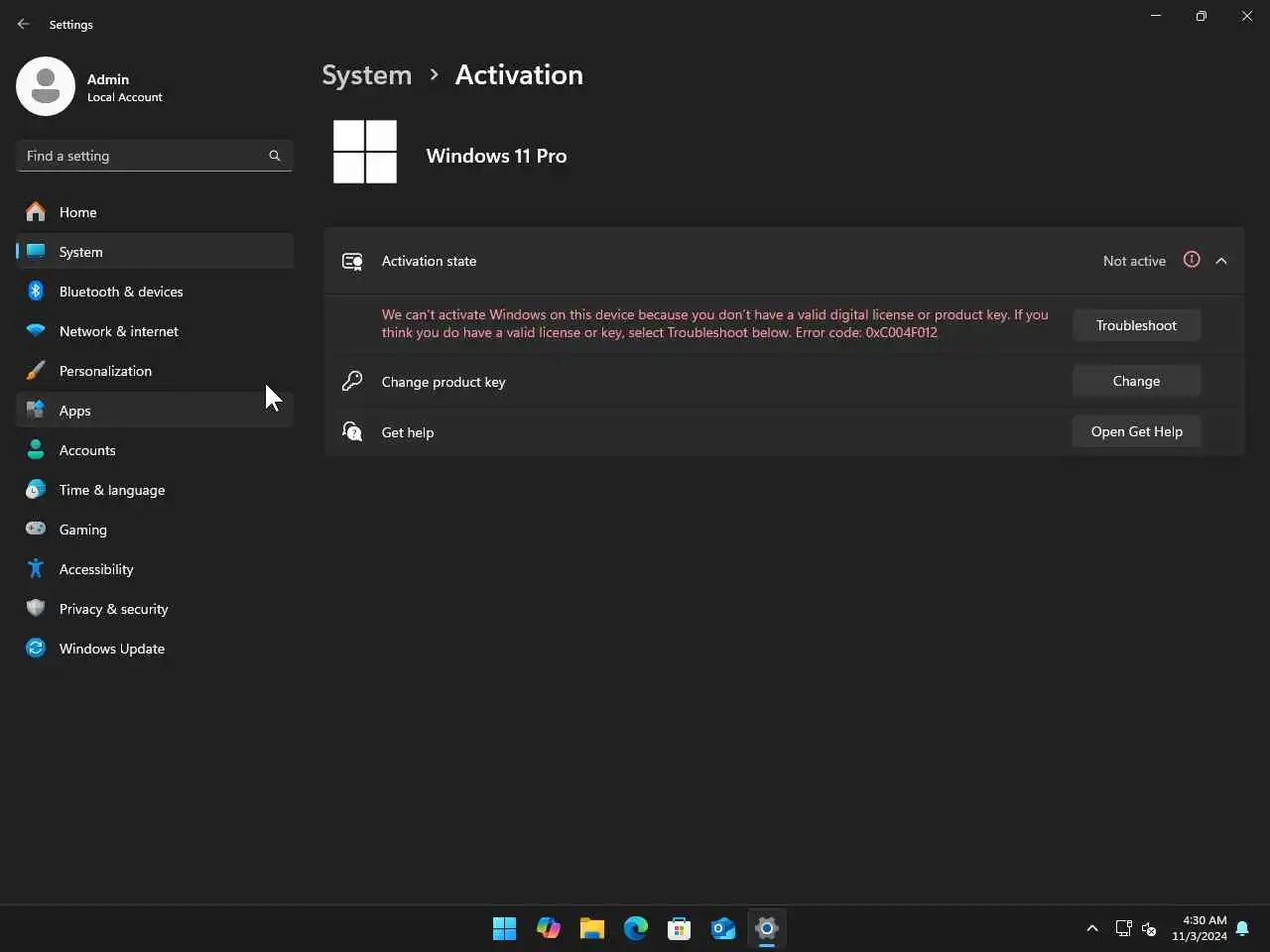
Task: Open Personalization settings
Action: point(155,371)
